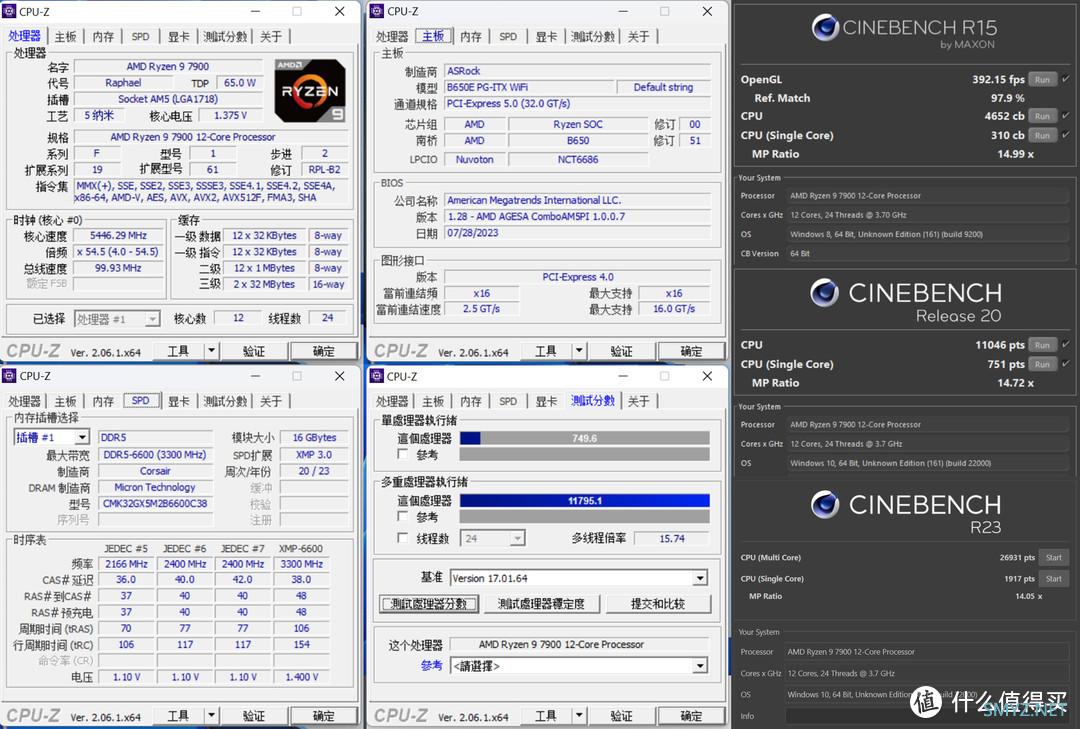Click R23 multi core score 26931 pts
This screenshot has width=1080, height=729.
(1017, 557)
